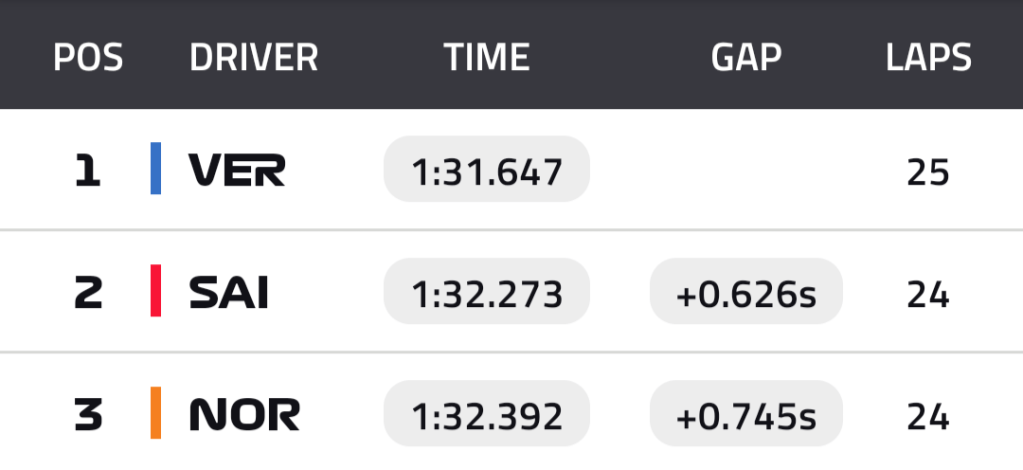Click the 1:31.647 lap time pill
The width and height of the screenshot is (1023, 470).
click(x=487, y=170)
